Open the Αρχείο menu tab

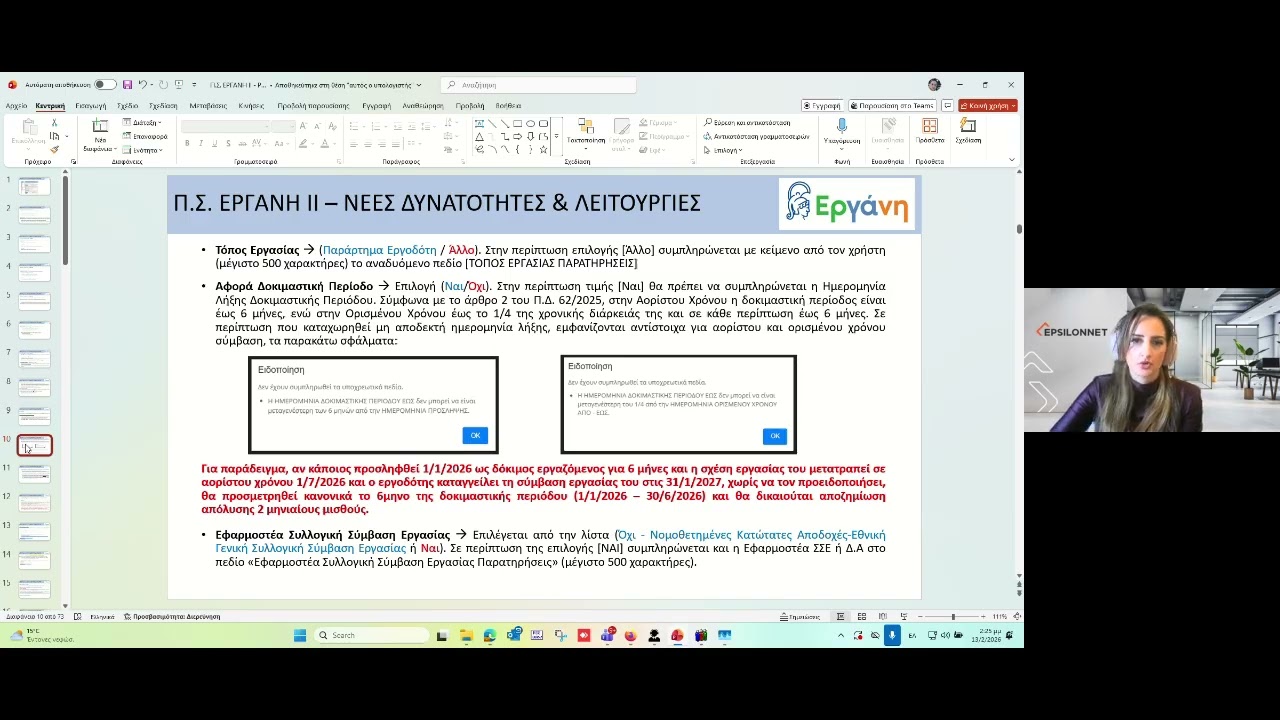pyautogui.click(x=16, y=105)
